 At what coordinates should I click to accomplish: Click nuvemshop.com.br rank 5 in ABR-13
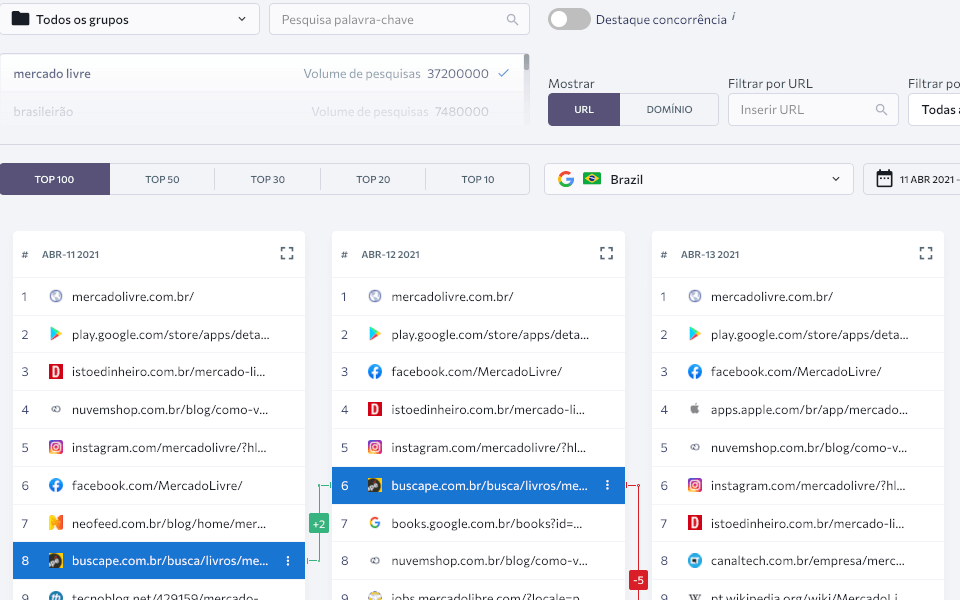(809, 448)
